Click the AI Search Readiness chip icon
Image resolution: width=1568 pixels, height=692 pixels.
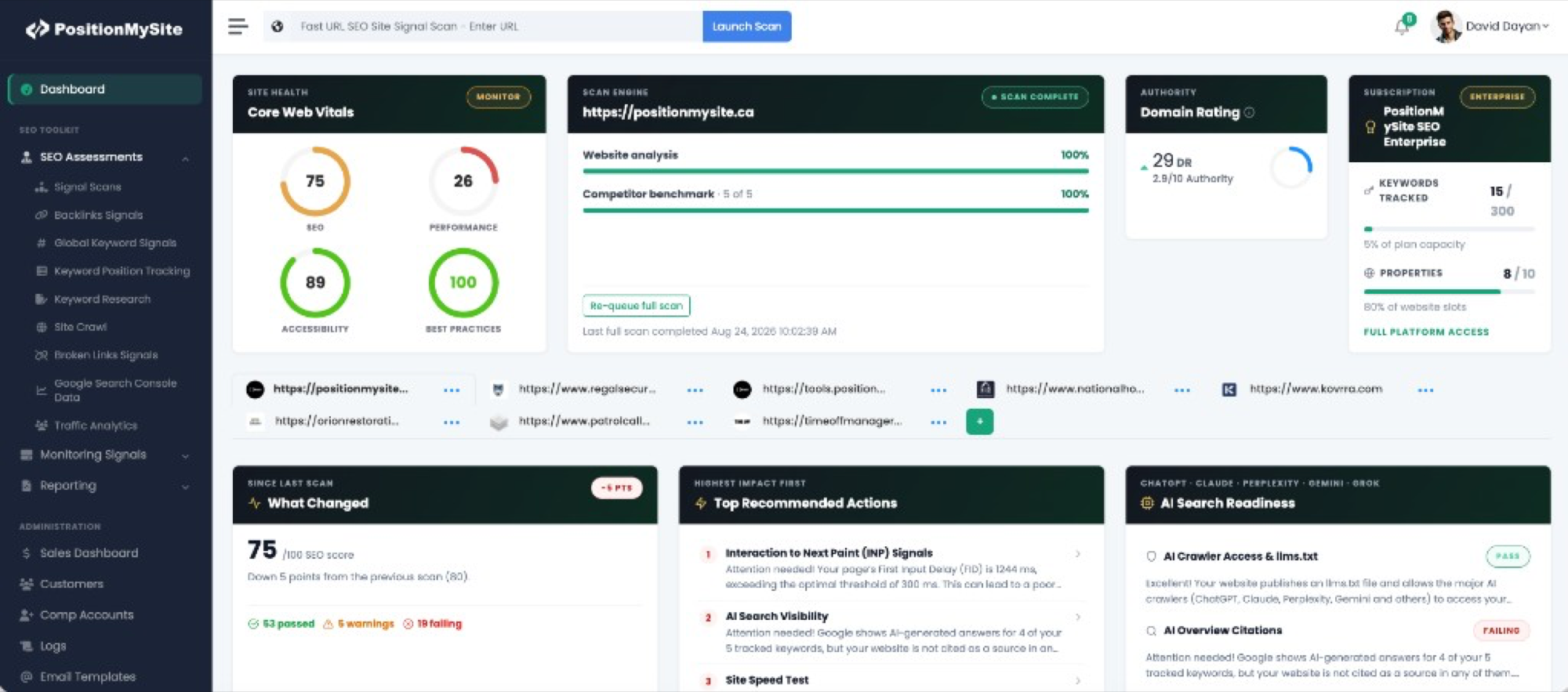click(x=1147, y=503)
